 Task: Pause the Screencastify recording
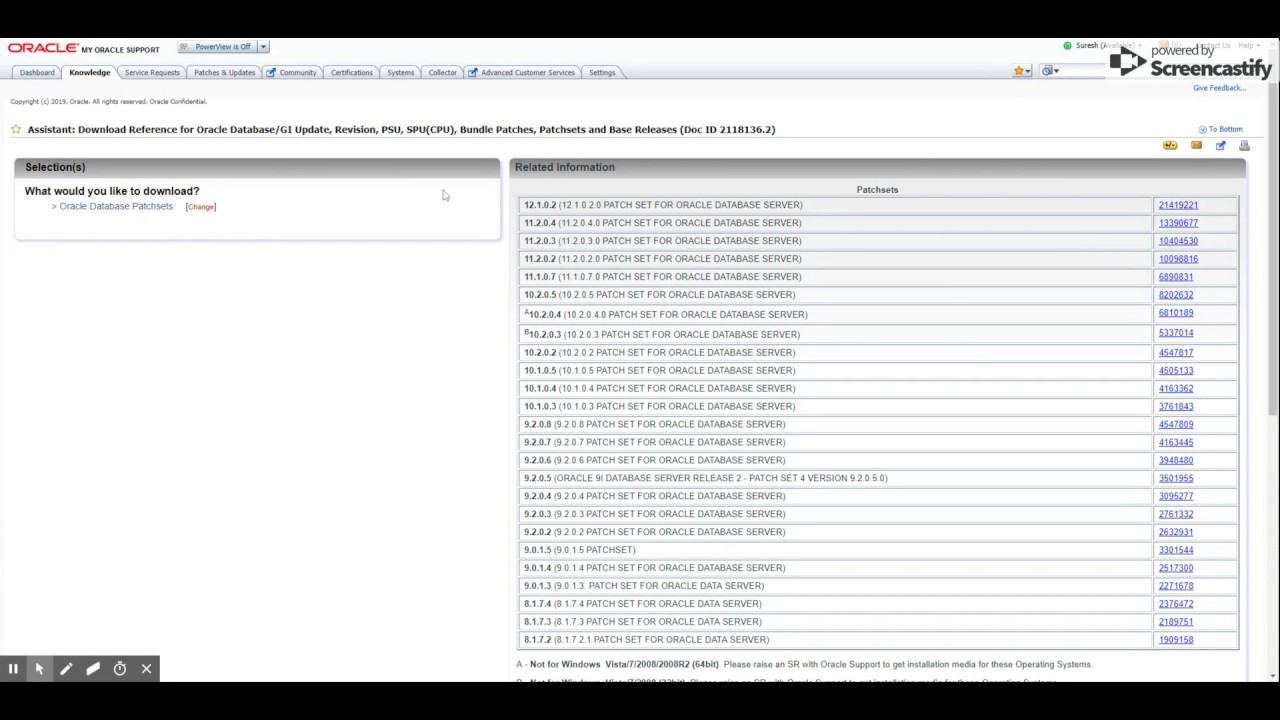pyautogui.click(x=13, y=669)
